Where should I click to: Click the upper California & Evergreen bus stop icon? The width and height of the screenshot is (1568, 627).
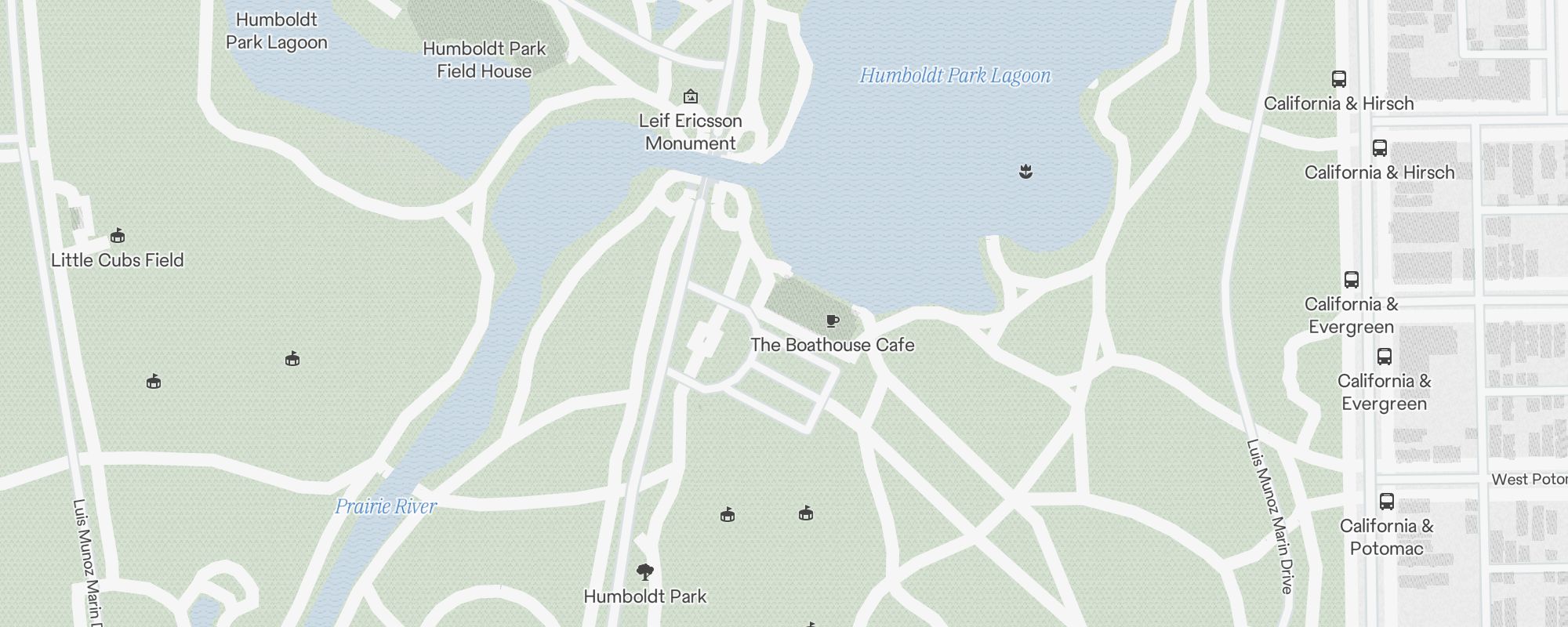point(1352,280)
